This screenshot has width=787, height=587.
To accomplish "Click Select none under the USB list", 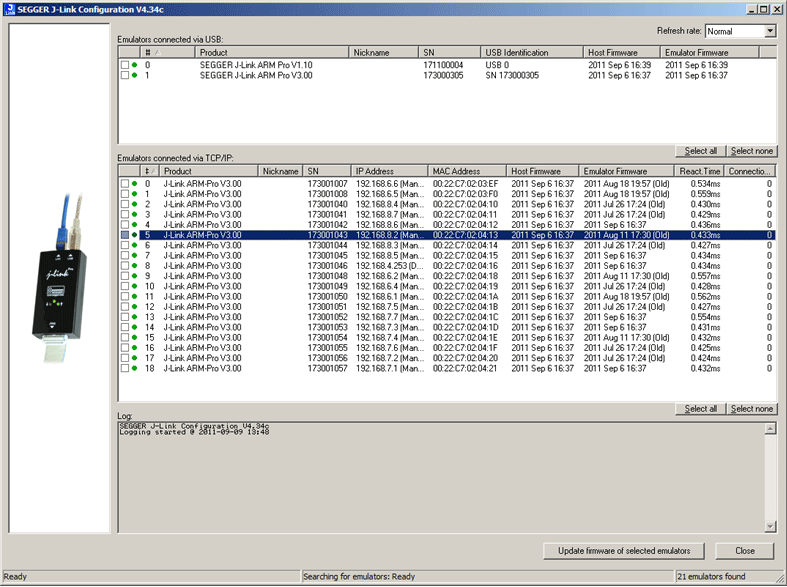I will coord(751,151).
